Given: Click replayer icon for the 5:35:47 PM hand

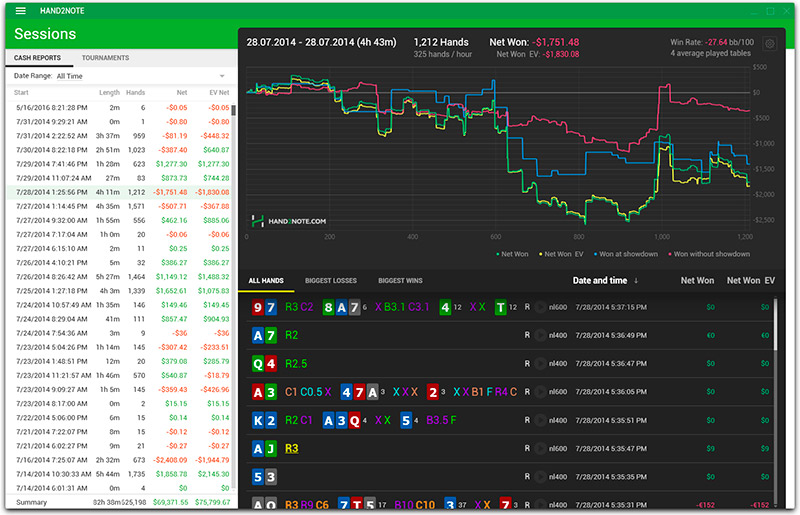Looking at the screenshot, I should pos(541,448).
